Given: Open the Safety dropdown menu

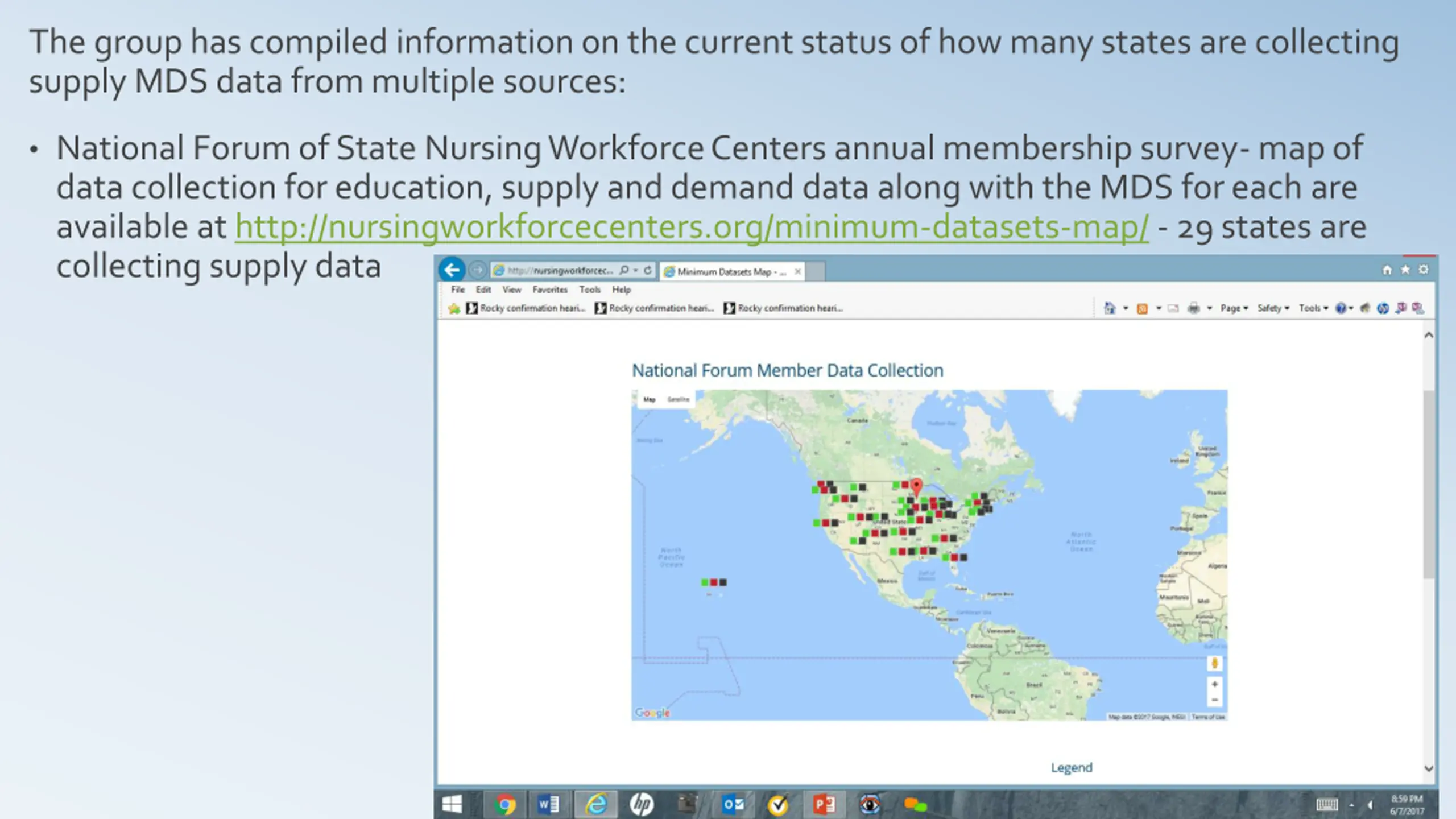Looking at the screenshot, I should click(1273, 308).
